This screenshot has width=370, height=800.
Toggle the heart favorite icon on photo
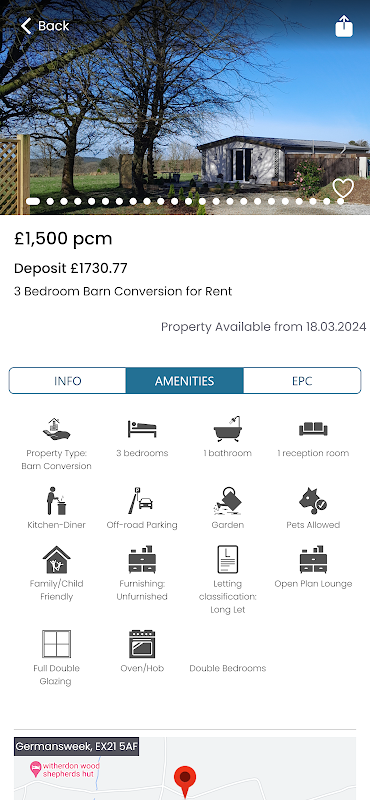(x=343, y=188)
